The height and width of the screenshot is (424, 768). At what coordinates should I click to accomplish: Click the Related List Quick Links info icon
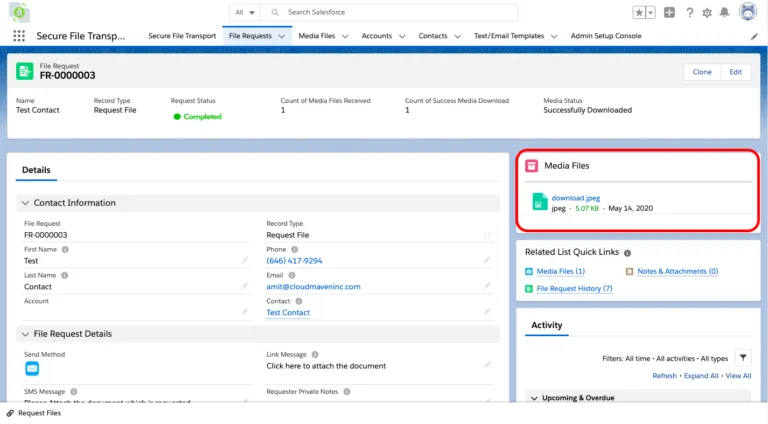[627, 253]
